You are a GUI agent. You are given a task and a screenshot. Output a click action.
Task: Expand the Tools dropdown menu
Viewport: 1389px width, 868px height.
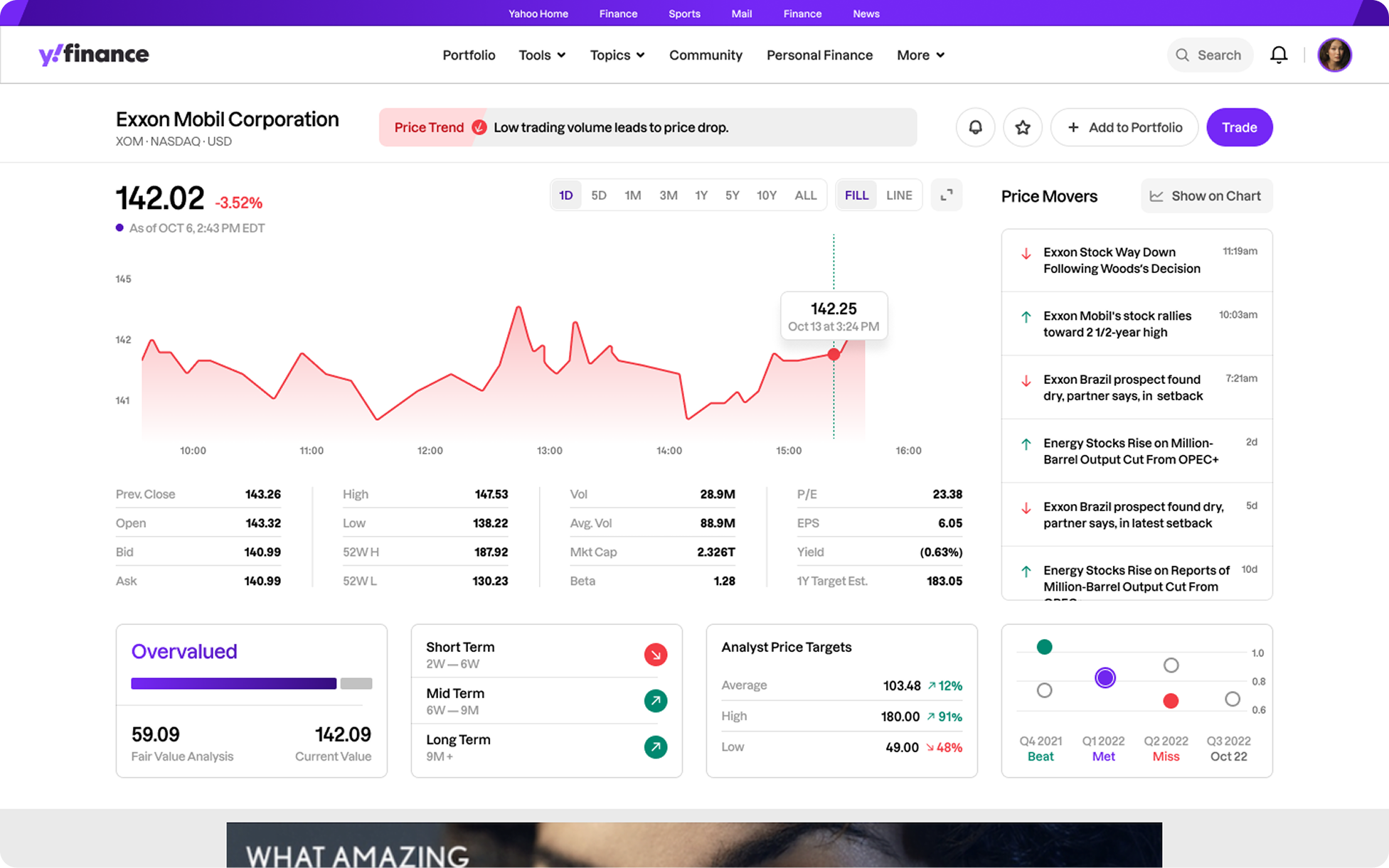click(x=542, y=55)
